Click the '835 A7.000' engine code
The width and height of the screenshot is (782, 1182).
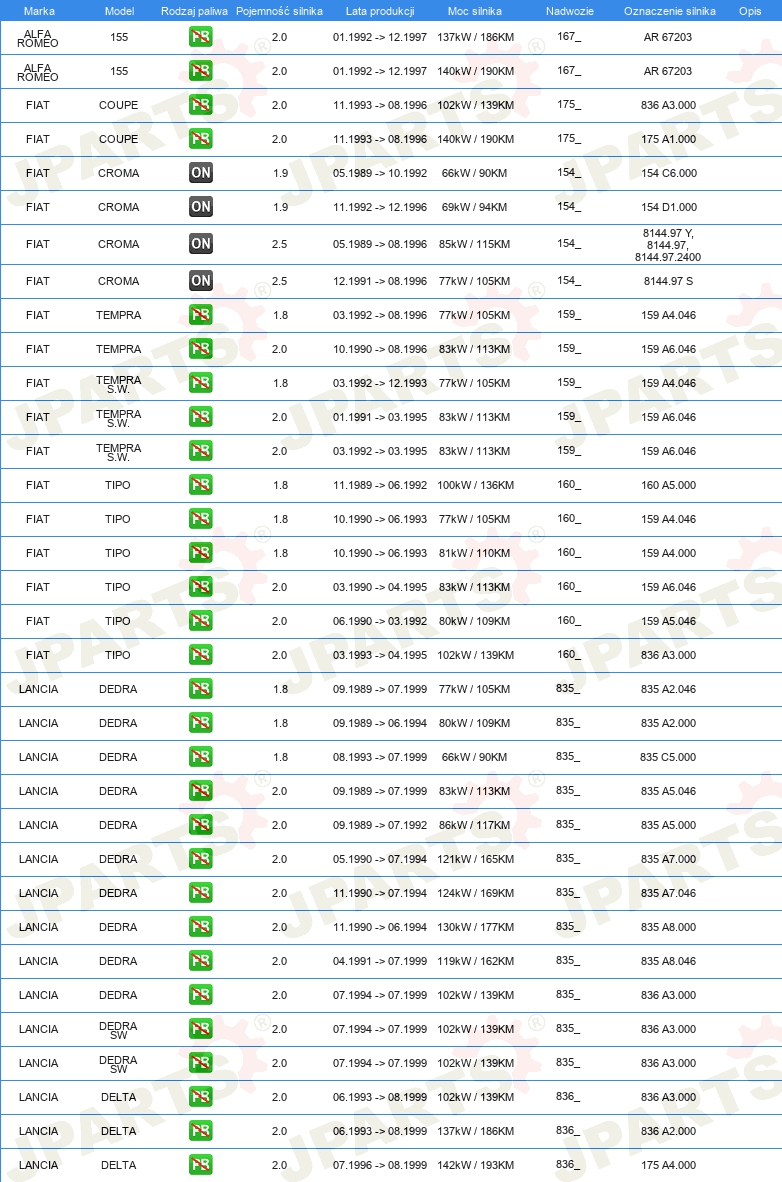click(668, 859)
